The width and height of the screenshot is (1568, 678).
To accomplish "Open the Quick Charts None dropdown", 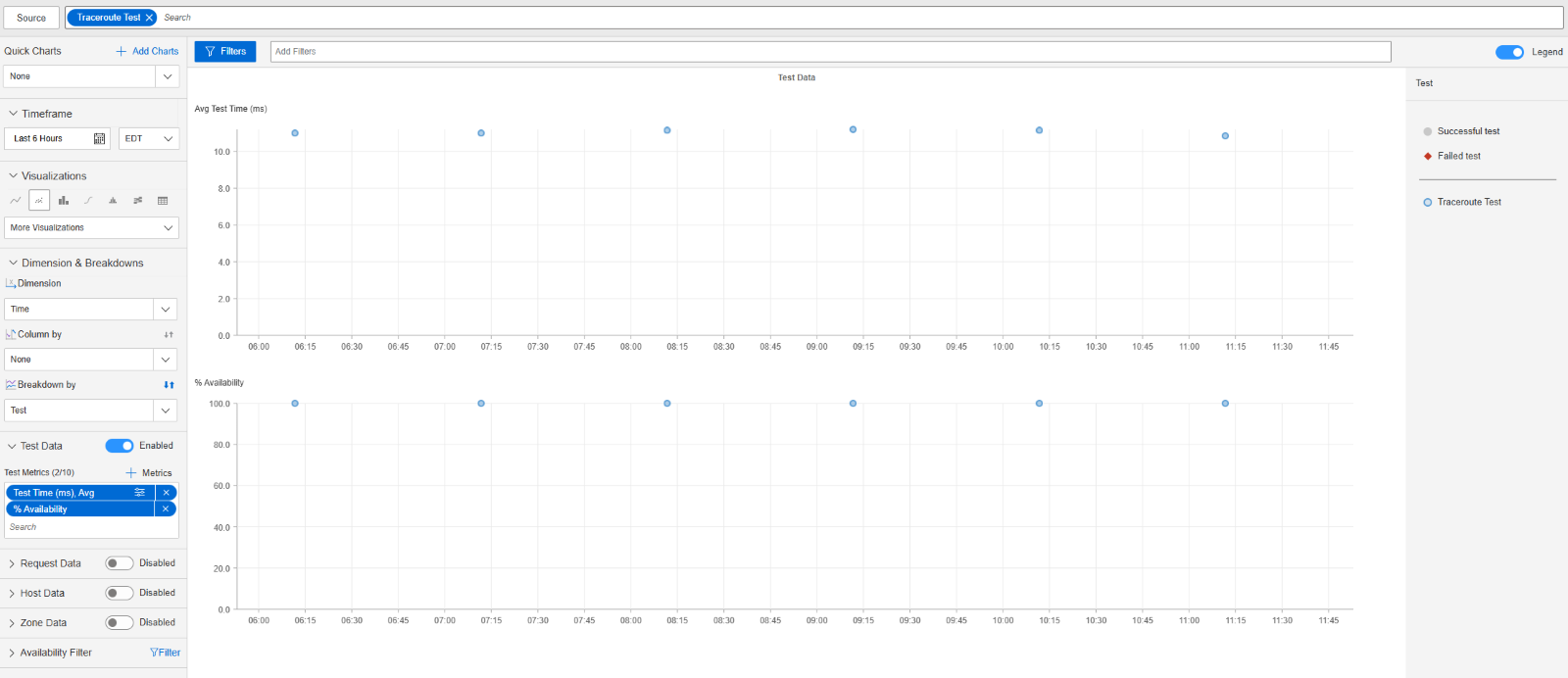I will point(92,76).
